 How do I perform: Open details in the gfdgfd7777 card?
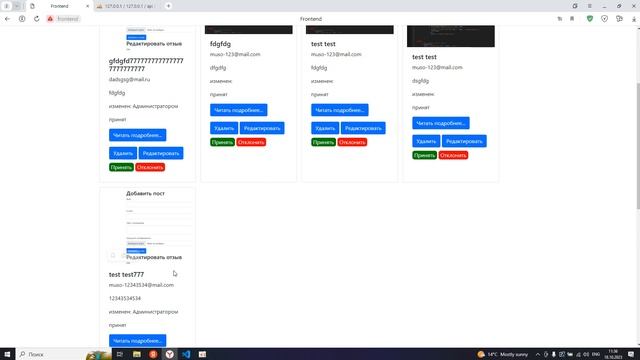click(x=138, y=135)
